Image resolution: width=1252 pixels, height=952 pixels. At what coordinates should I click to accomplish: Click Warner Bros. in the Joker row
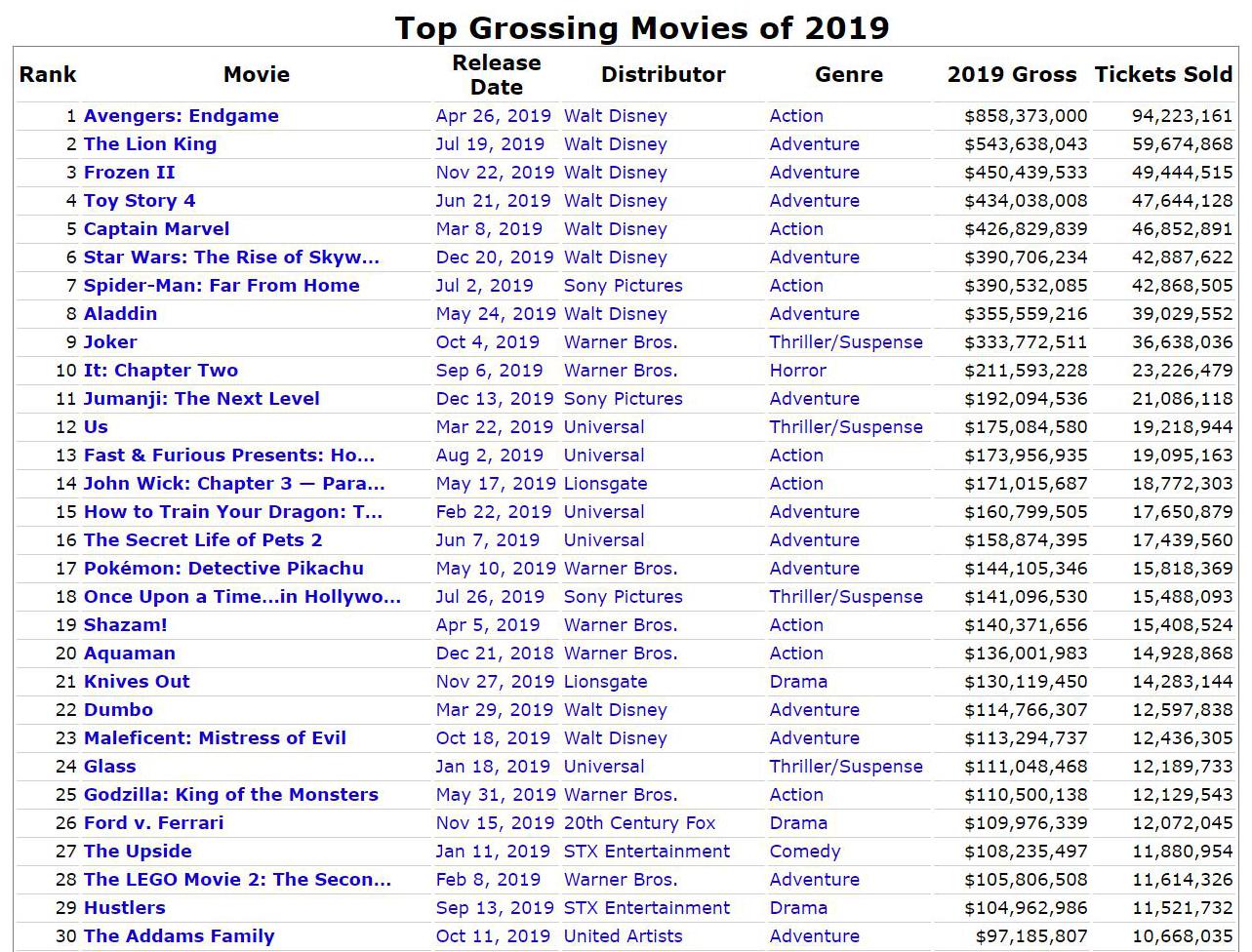click(x=621, y=341)
